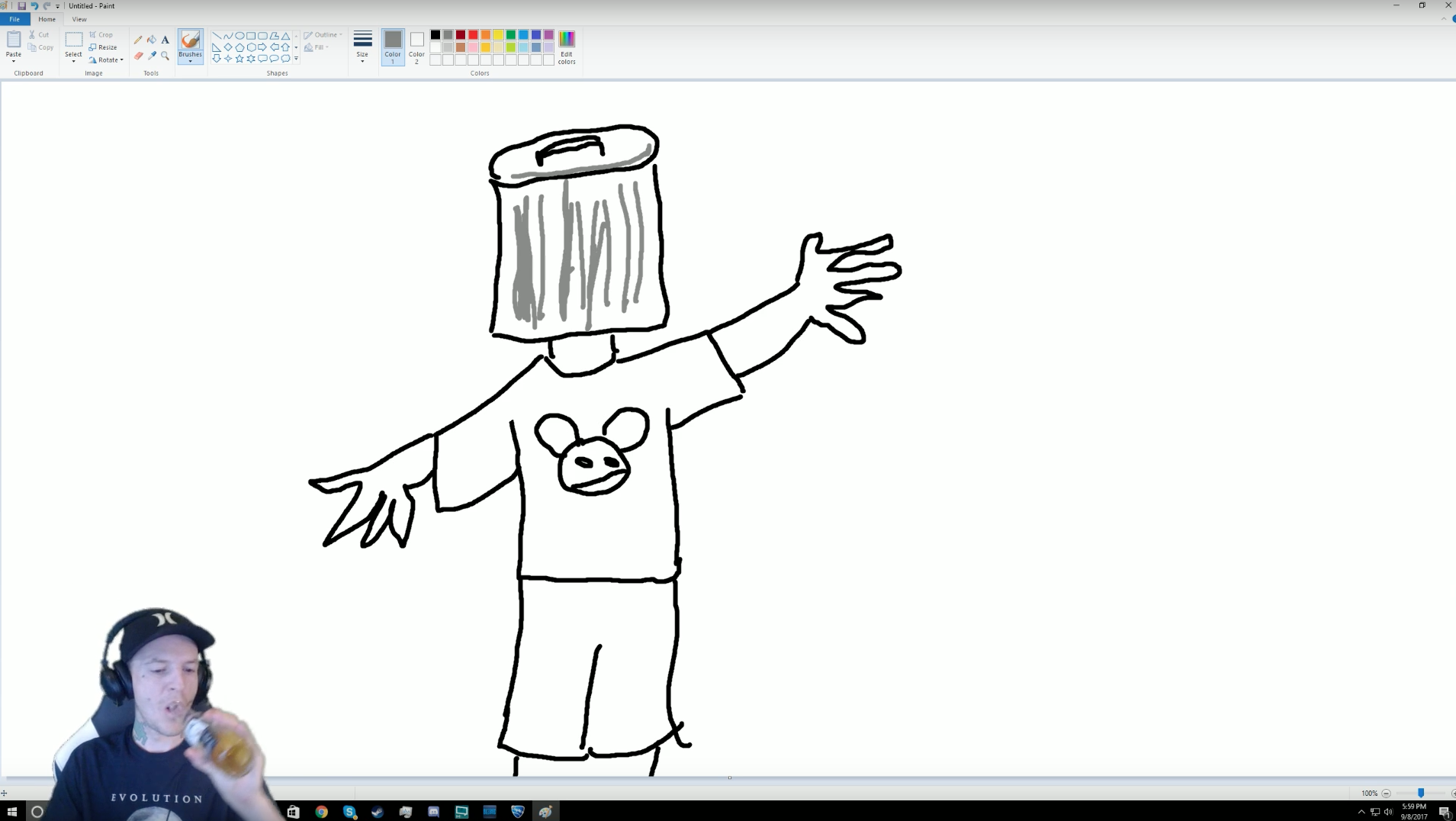Screen dimensions: 1456x821
Task: Choose the Hexagon shape
Action: (251, 47)
